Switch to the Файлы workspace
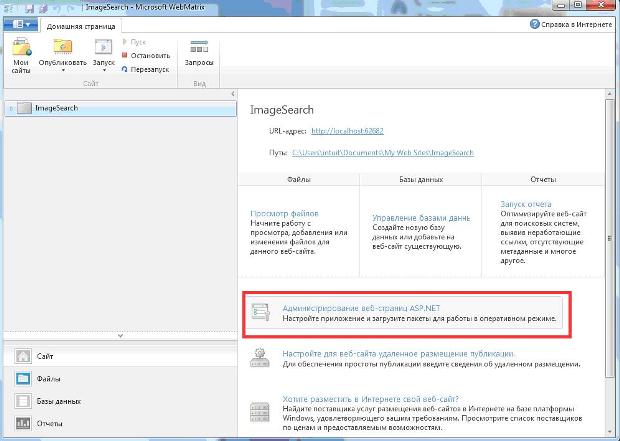620x441 pixels. coord(121,379)
